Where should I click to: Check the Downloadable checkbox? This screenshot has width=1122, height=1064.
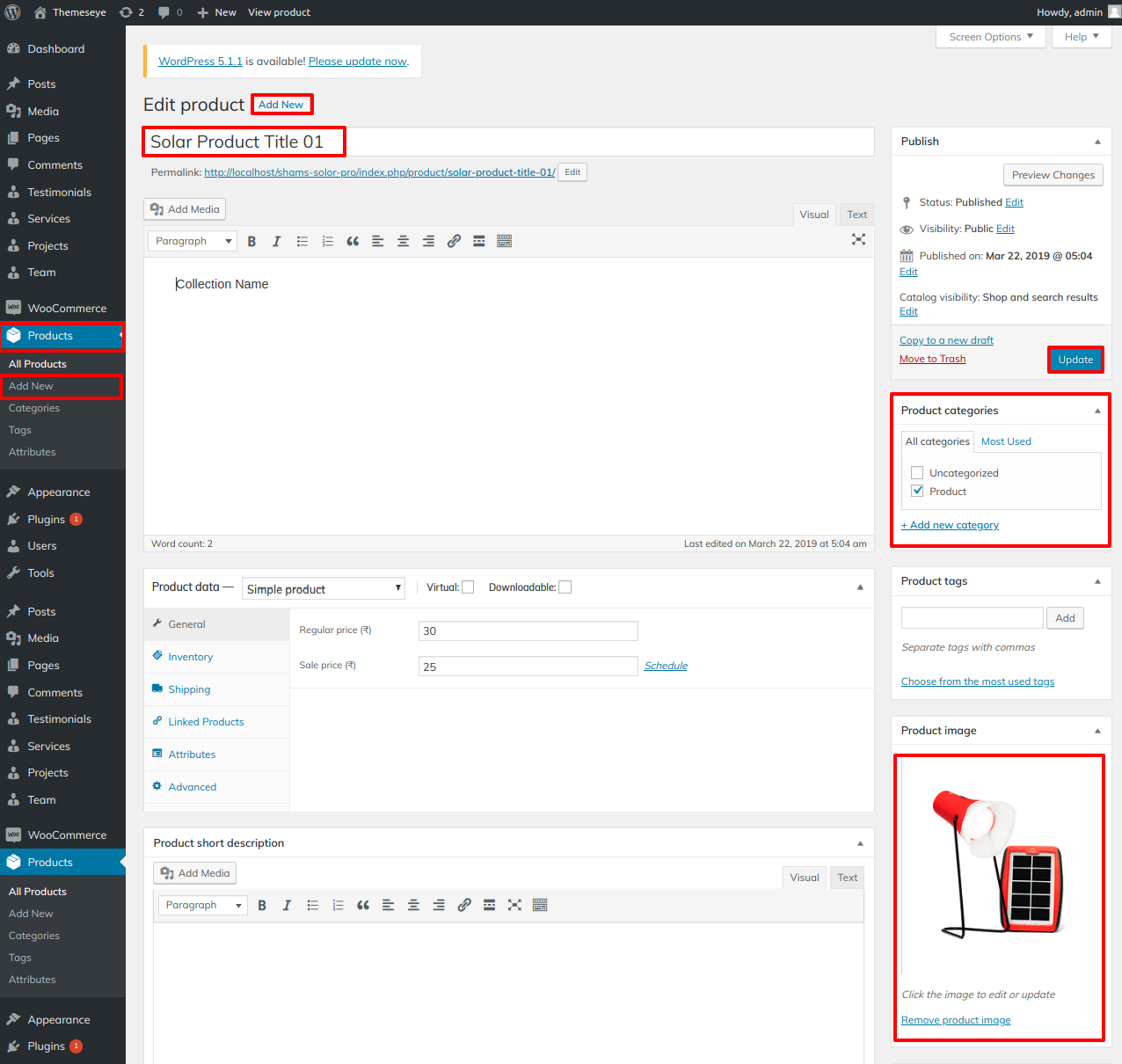[565, 587]
